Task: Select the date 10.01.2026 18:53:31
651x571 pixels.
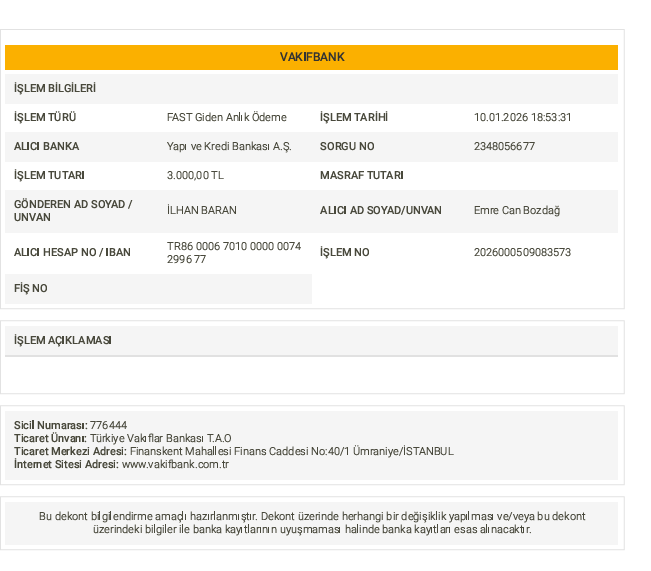Action: pos(523,117)
